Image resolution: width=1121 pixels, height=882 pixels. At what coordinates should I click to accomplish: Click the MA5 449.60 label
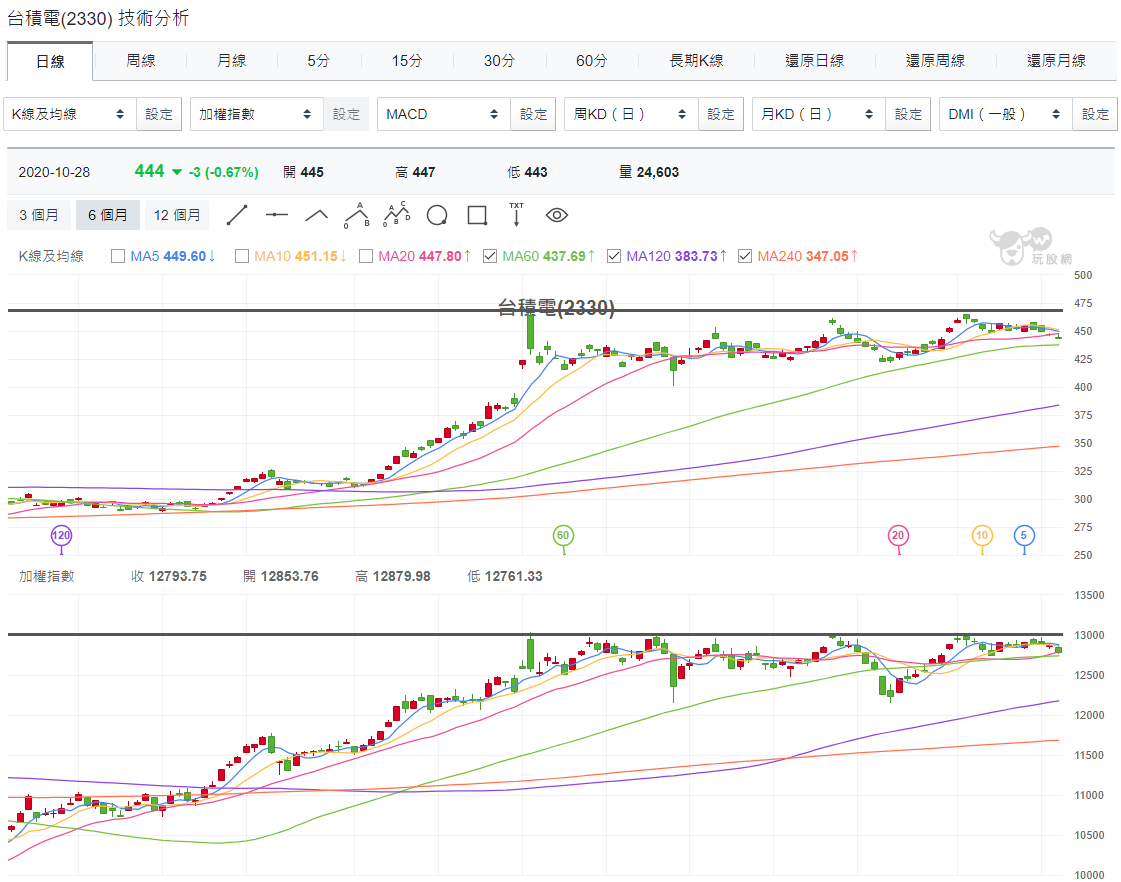[x=173, y=256]
